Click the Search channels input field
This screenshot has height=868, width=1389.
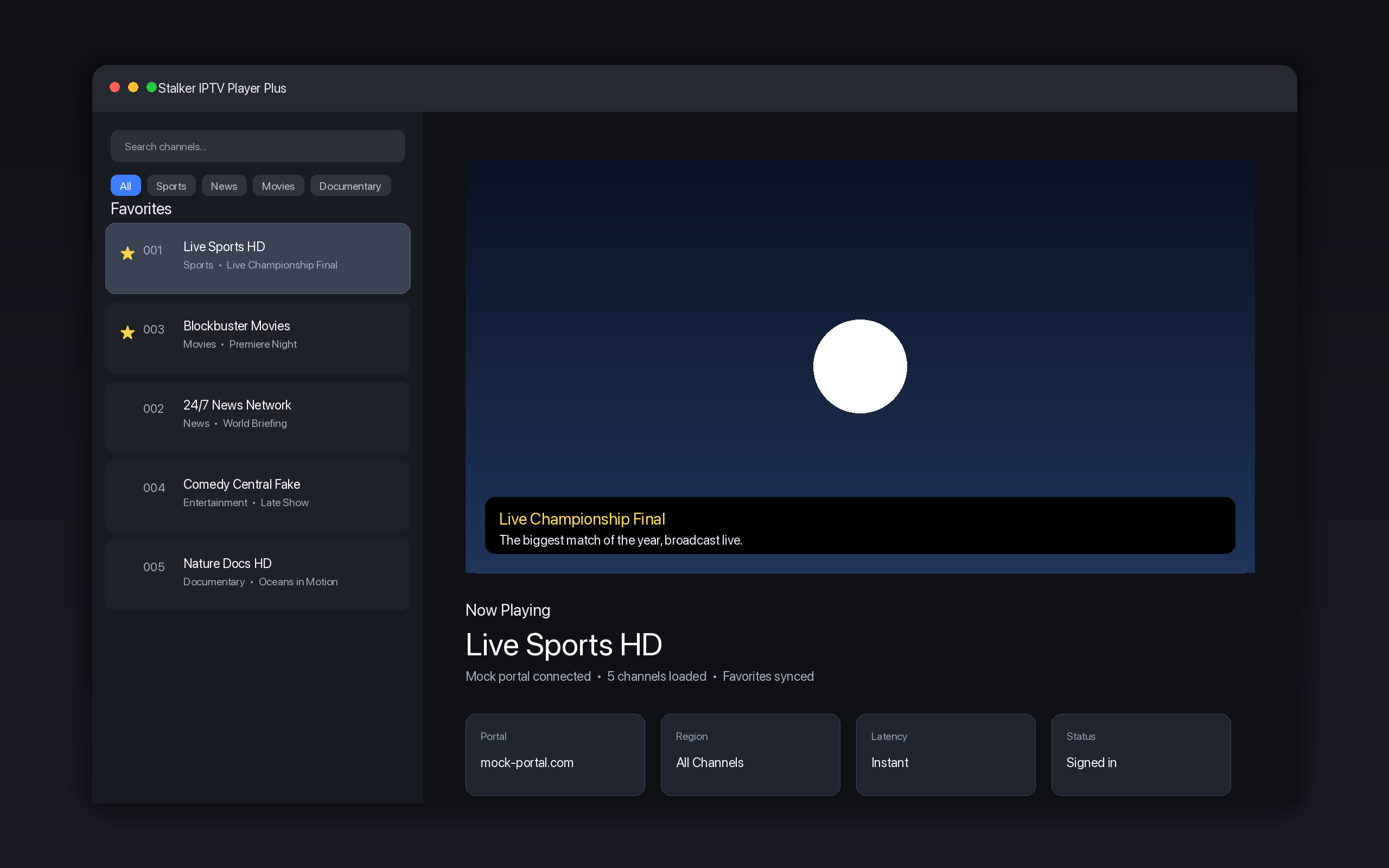pos(258,146)
